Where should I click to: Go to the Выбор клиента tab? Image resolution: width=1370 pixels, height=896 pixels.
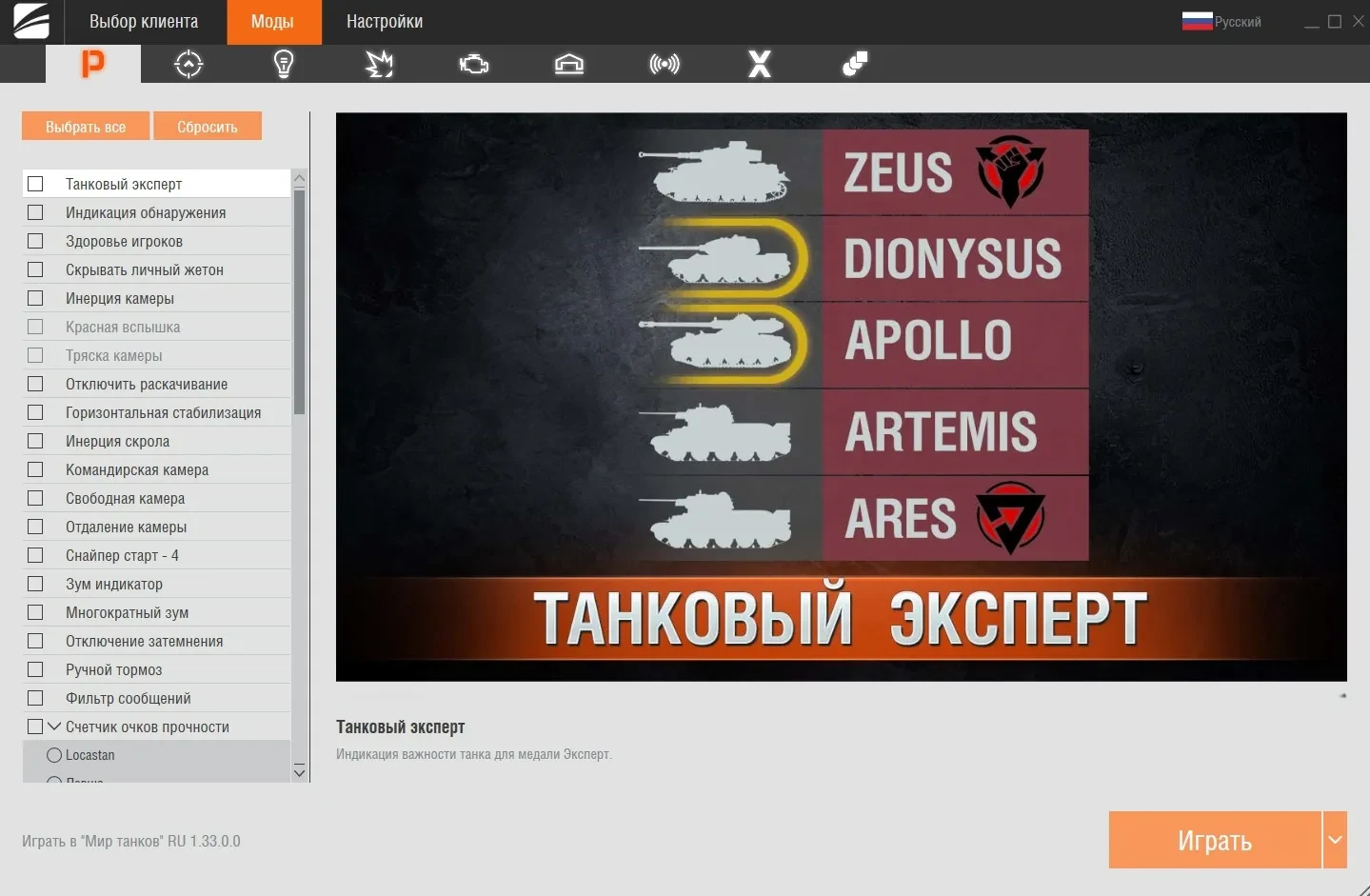pos(144,22)
